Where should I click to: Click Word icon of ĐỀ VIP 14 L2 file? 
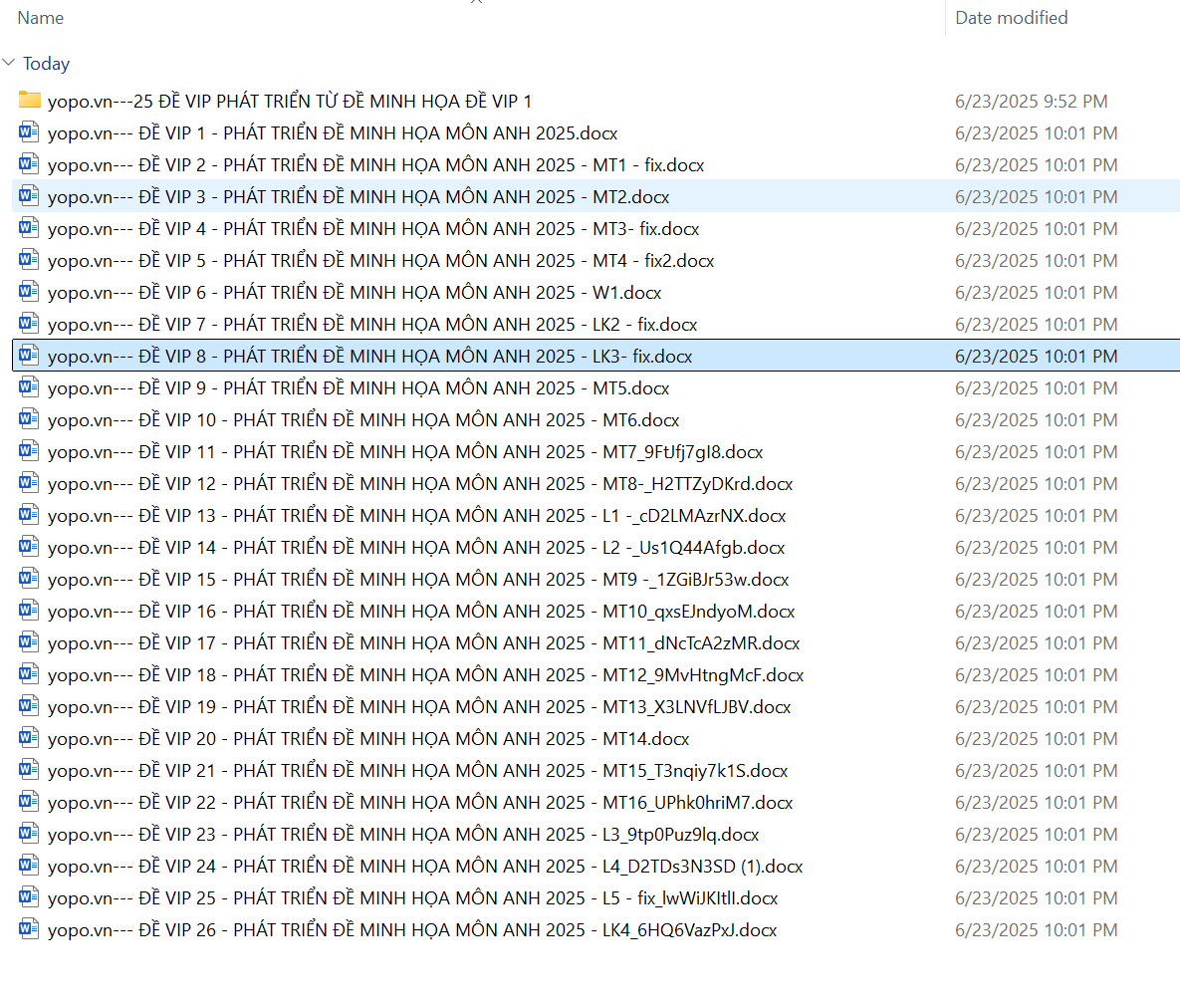[29, 547]
